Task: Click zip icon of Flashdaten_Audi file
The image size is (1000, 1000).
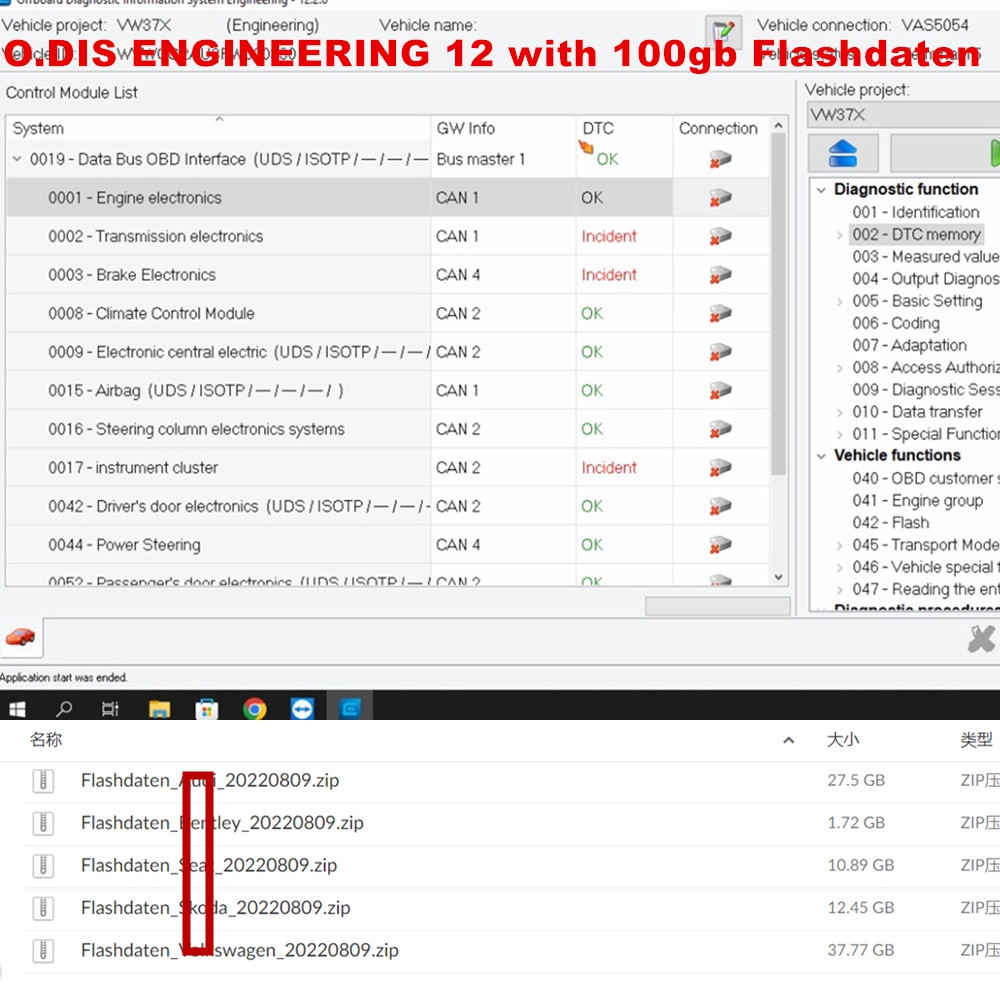Action: 43,781
